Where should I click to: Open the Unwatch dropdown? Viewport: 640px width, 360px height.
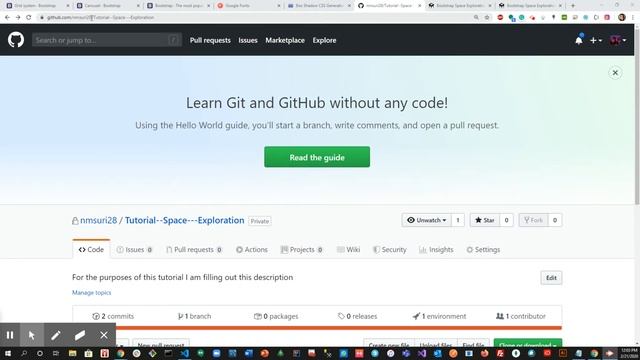pyautogui.click(x=427, y=220)
